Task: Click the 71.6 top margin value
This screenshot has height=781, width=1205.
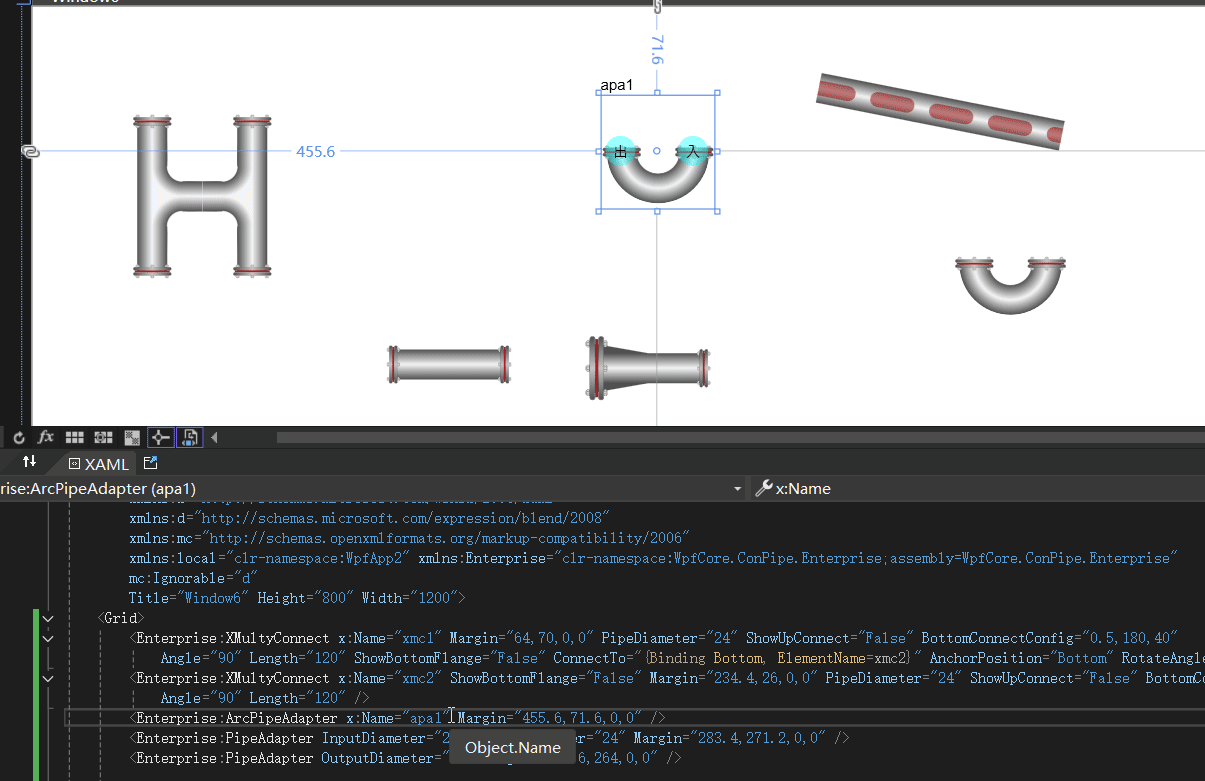Action: (x=656, y=50)
